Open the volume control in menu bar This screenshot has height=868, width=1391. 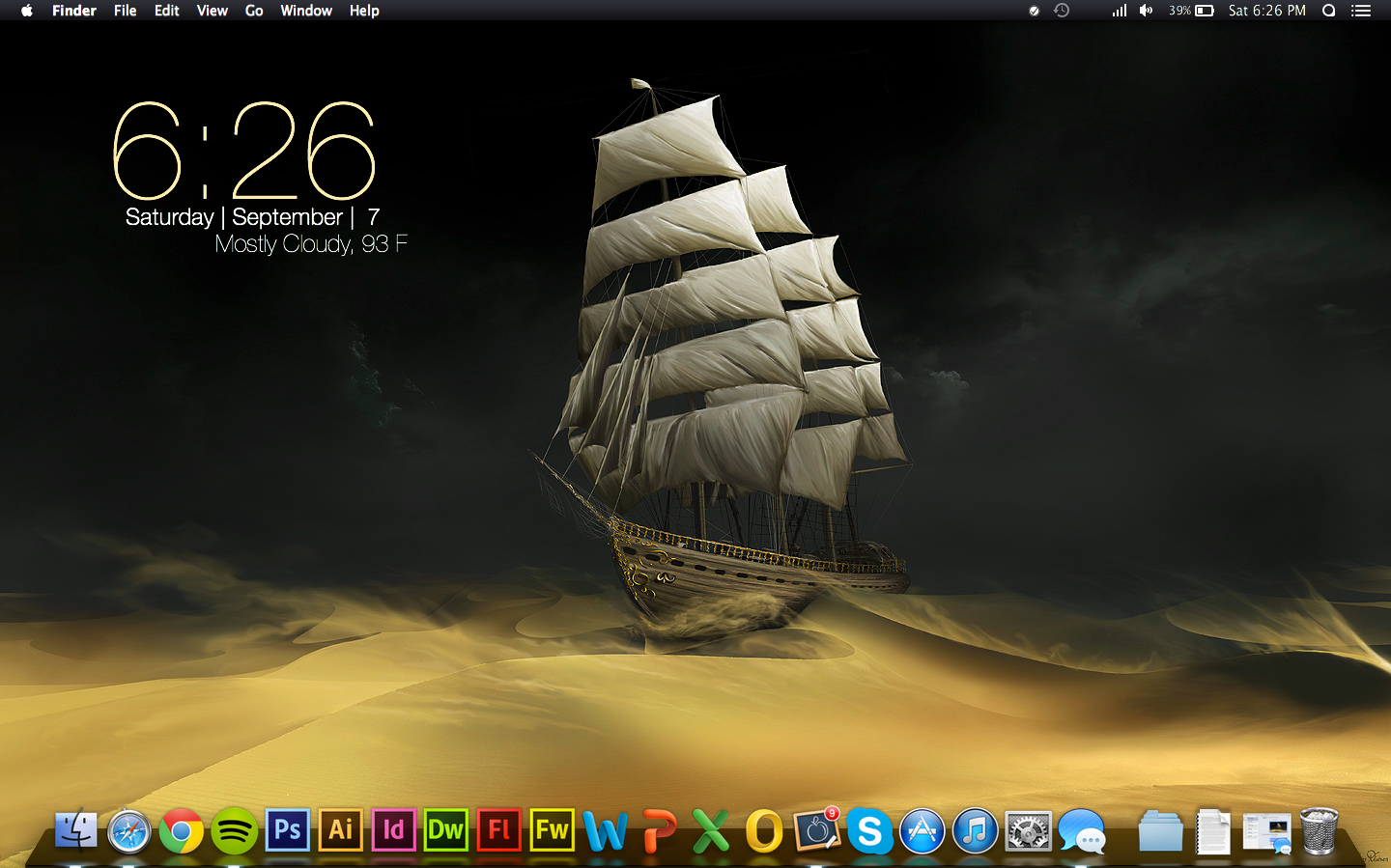point(1146,11)
